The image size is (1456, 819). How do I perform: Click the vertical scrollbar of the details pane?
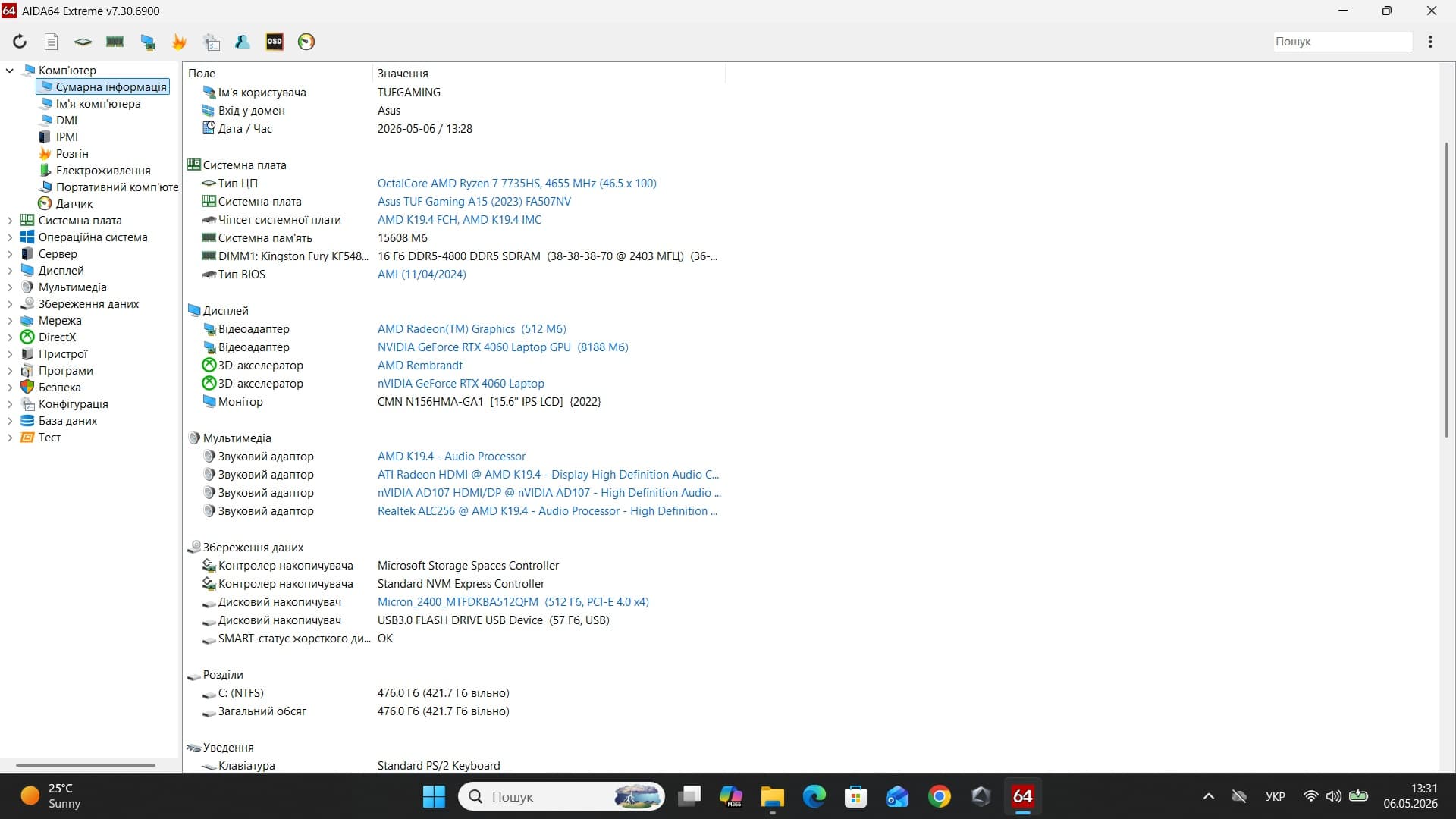click(x=1447, y=290)
